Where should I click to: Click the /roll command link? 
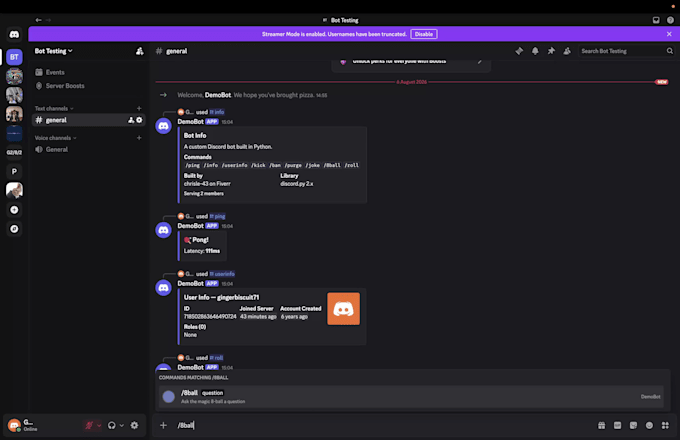click(x=216, y=358)
